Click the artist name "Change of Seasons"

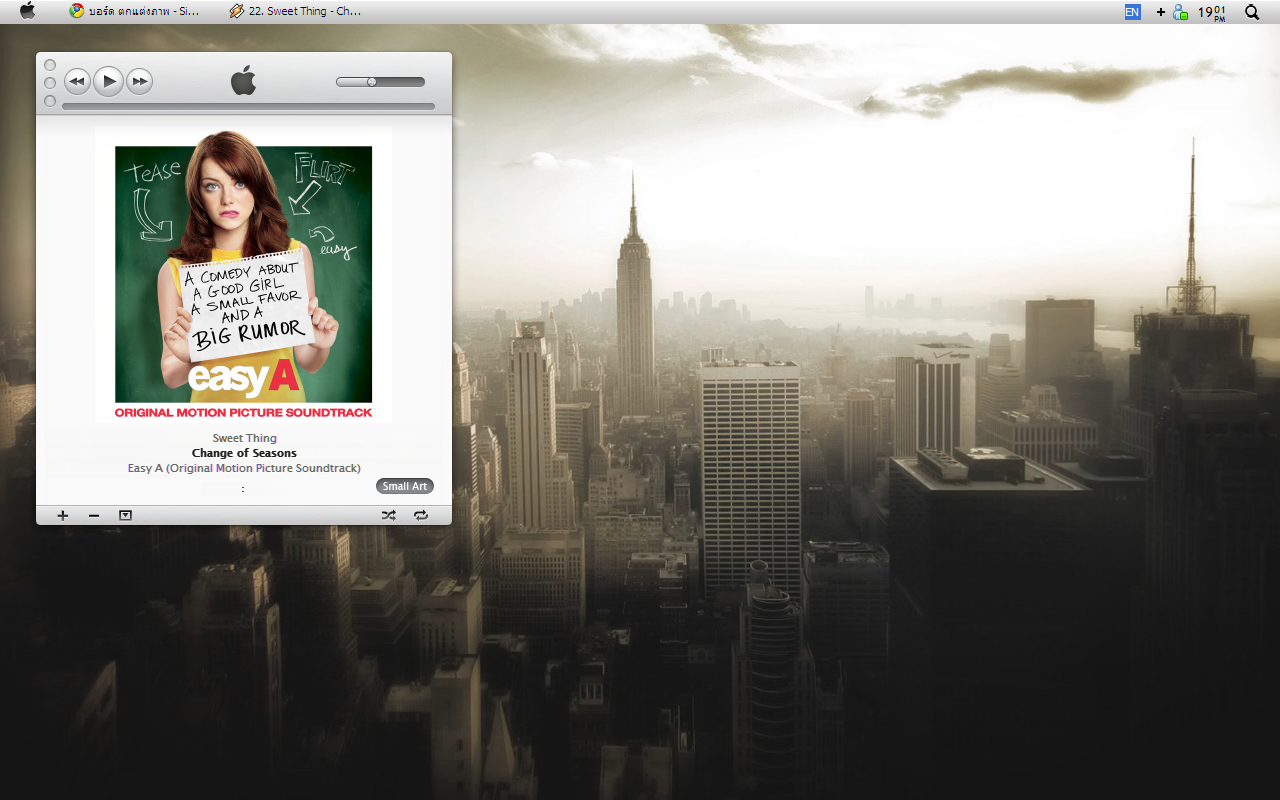pos(244,453)
